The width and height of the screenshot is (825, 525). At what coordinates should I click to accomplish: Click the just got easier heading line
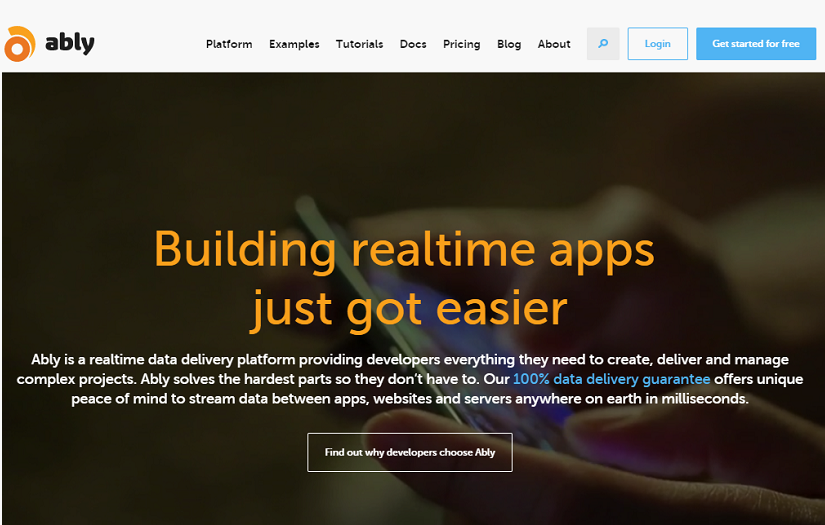click(408, 310)
